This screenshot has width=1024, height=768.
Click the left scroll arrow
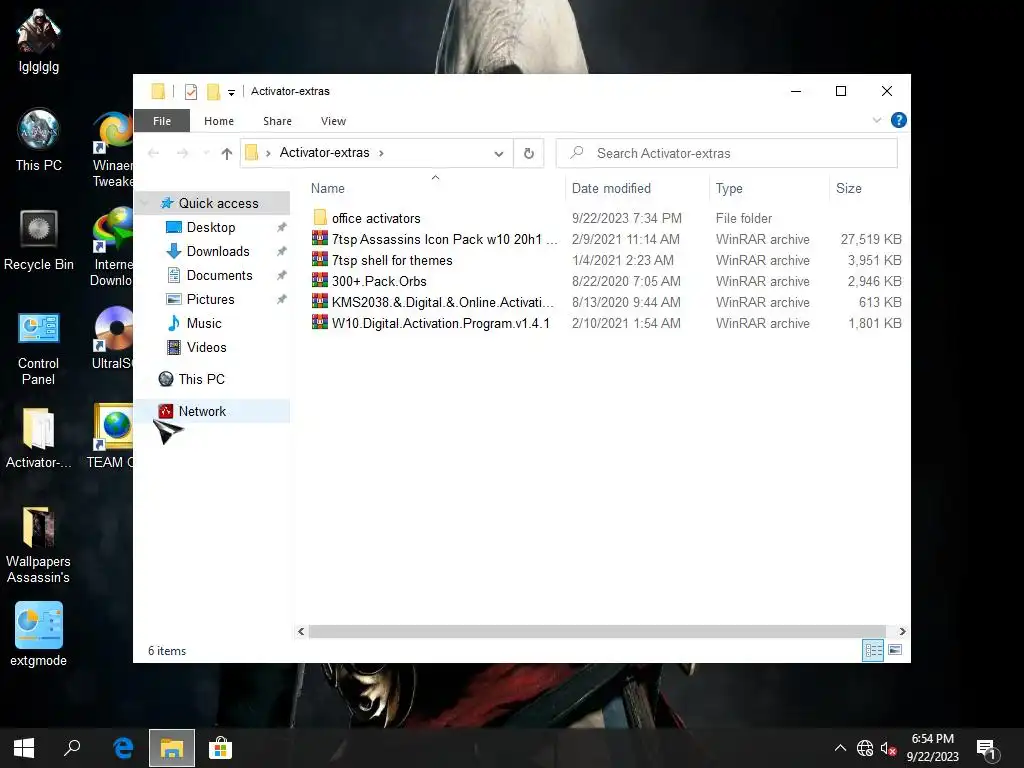(300, 632)
